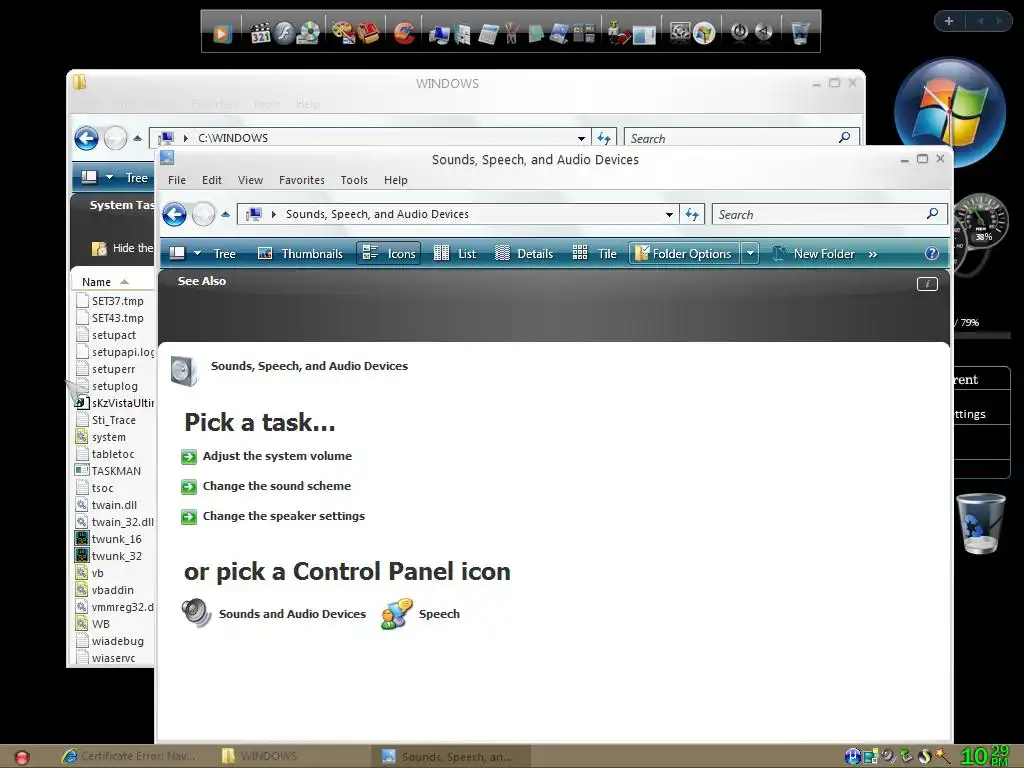
Task: Click Change the sound scheme task
Action: pos(277,486)
